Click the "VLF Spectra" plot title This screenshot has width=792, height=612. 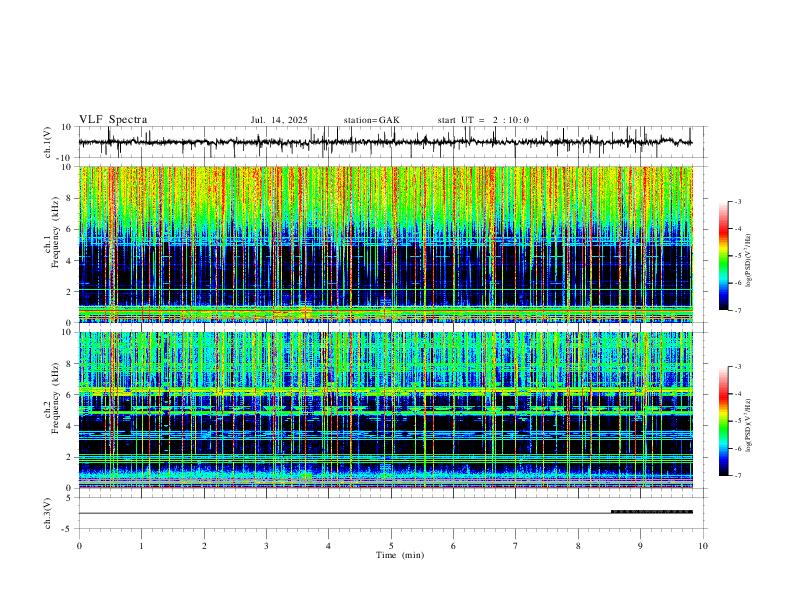113,120
